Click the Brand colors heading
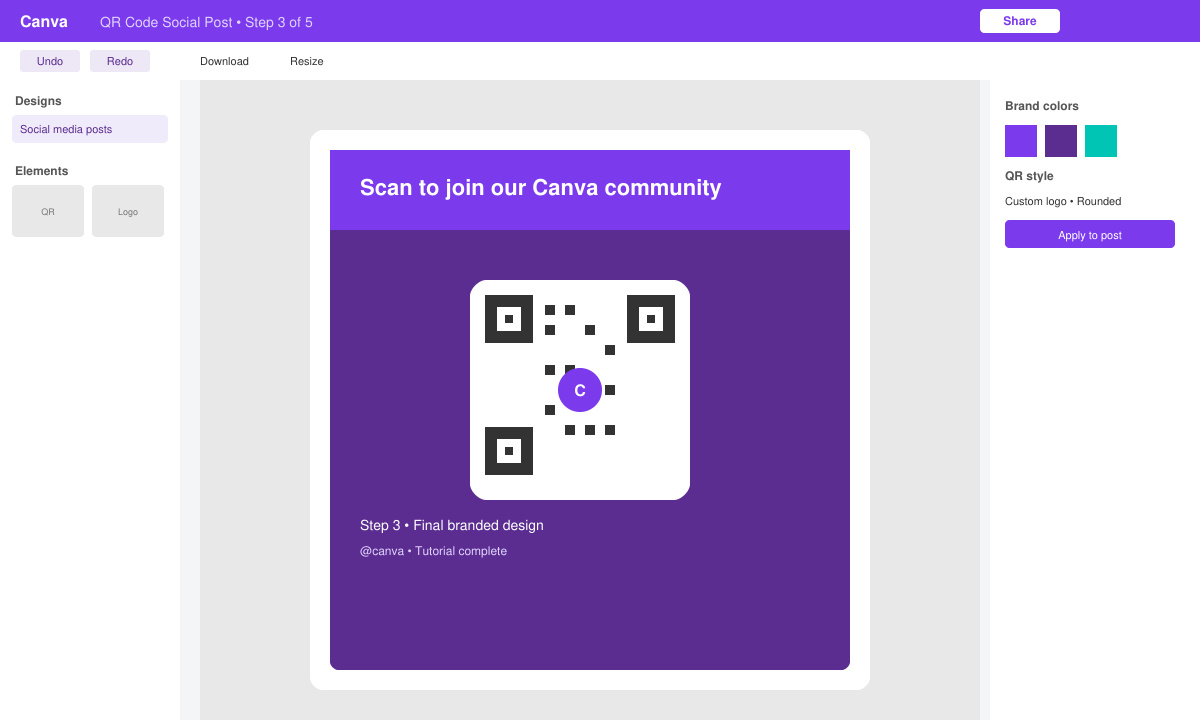The width and height of the screenshot is (1200, 720). (1042, 106)
